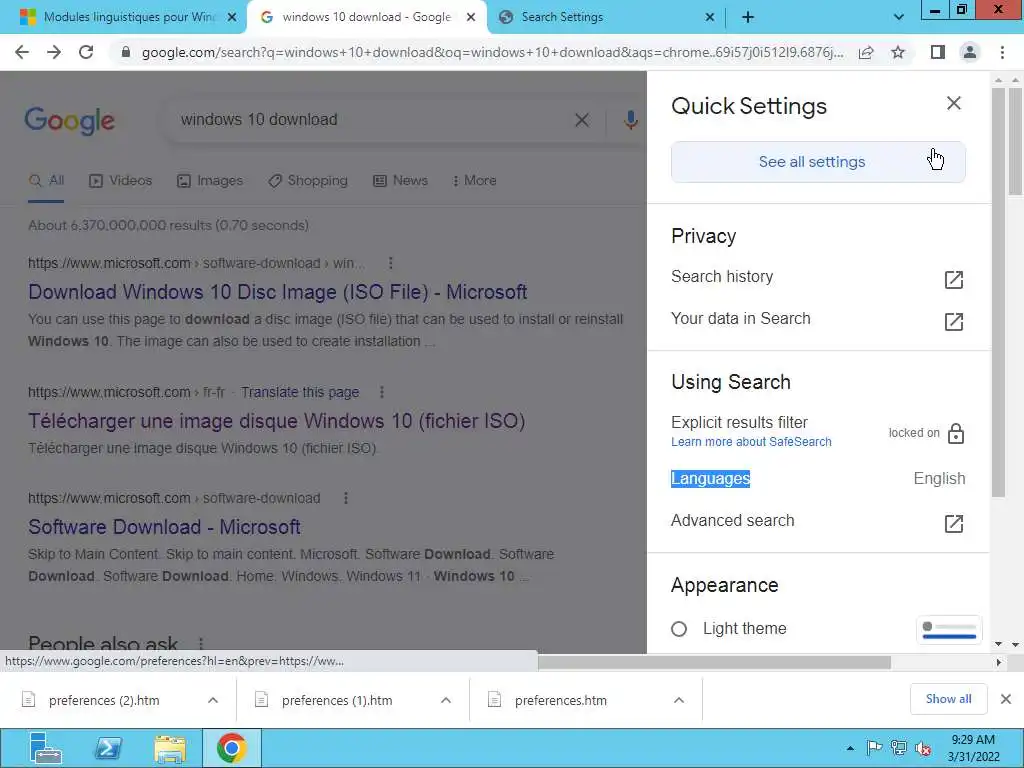Screen dimensions: 1024x768
Task: Open the Shopping results tab
Action: (308, 181)
